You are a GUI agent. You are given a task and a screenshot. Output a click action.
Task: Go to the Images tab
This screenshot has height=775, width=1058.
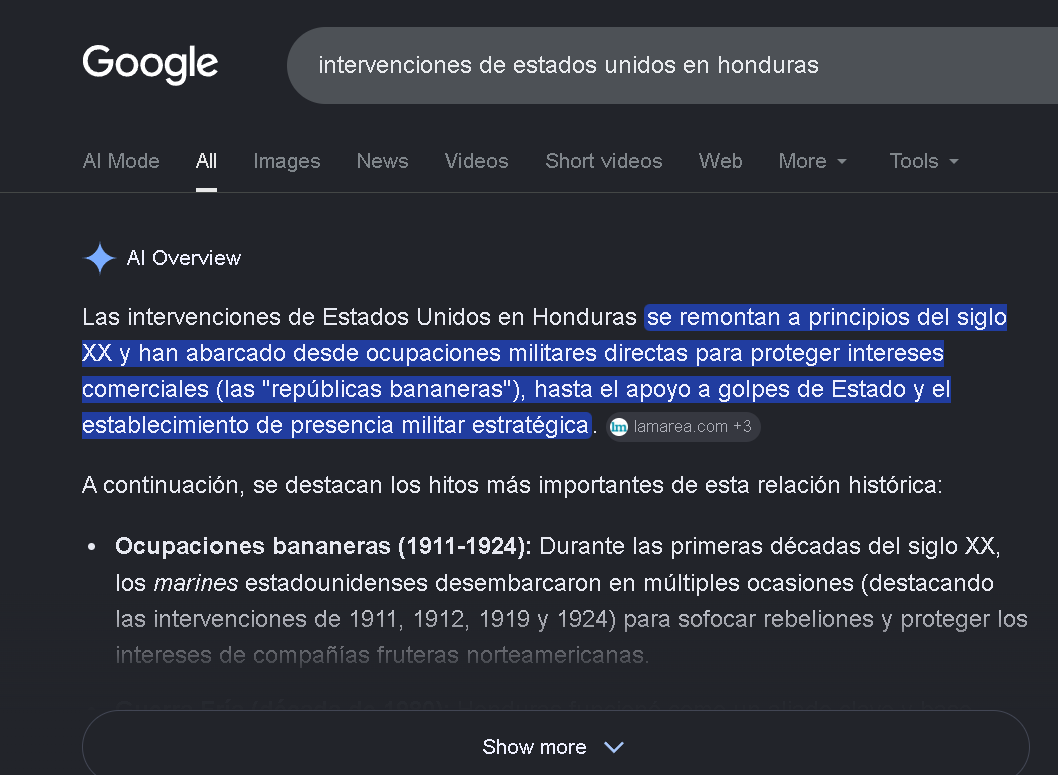[287, 161]
